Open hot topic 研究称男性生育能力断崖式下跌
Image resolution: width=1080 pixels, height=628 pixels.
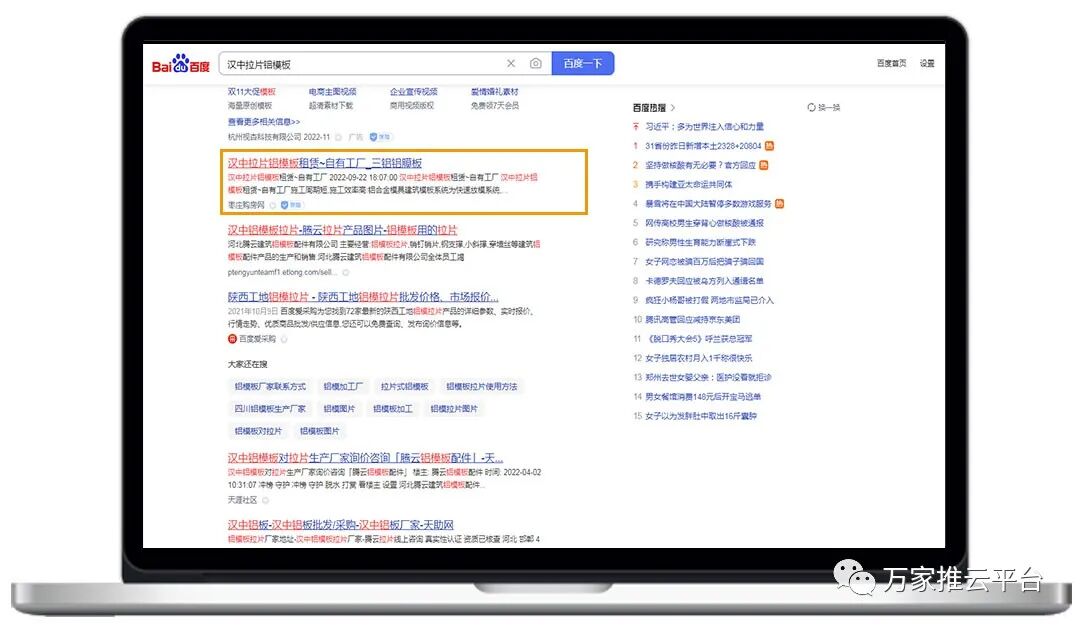[700, 242]
